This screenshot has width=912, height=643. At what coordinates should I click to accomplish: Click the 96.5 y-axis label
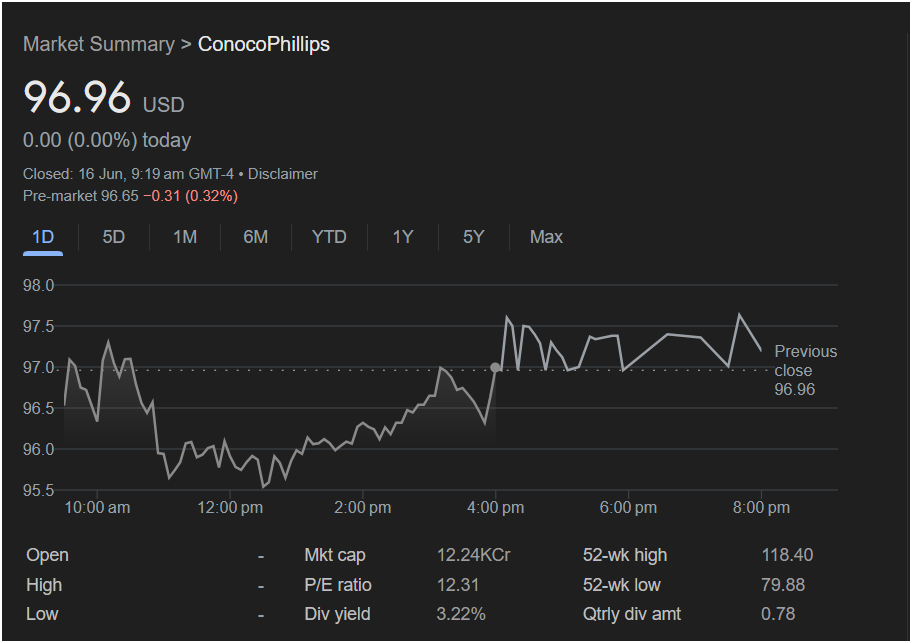[38, 408]
